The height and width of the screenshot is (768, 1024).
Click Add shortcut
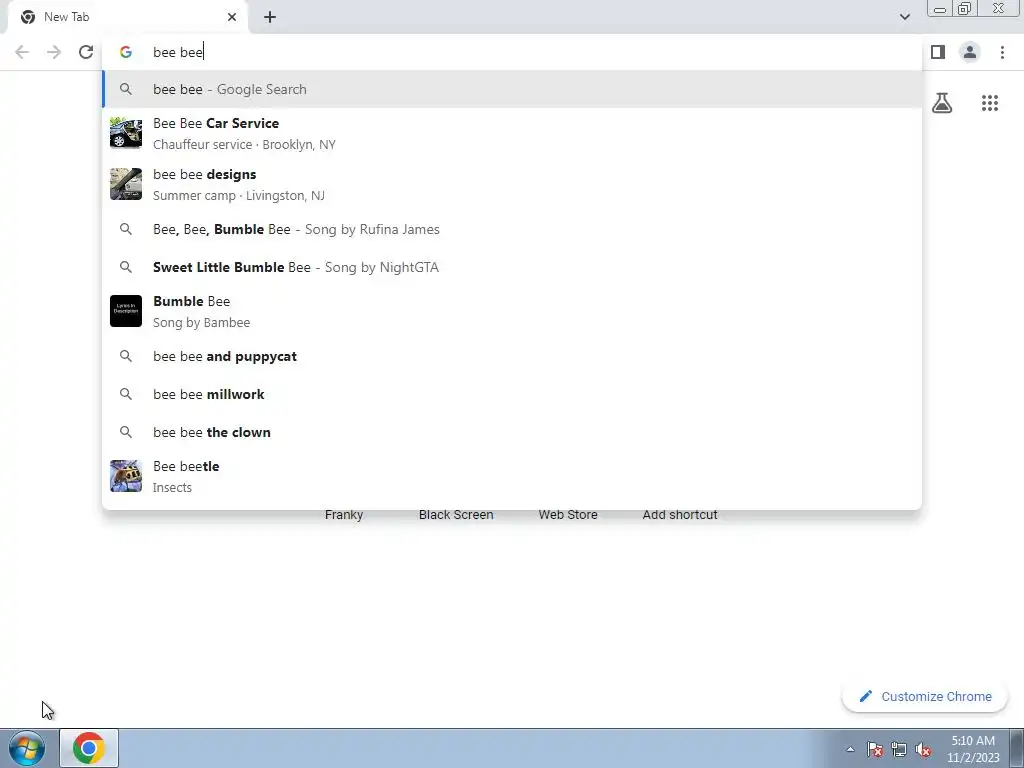coord(680,514)
